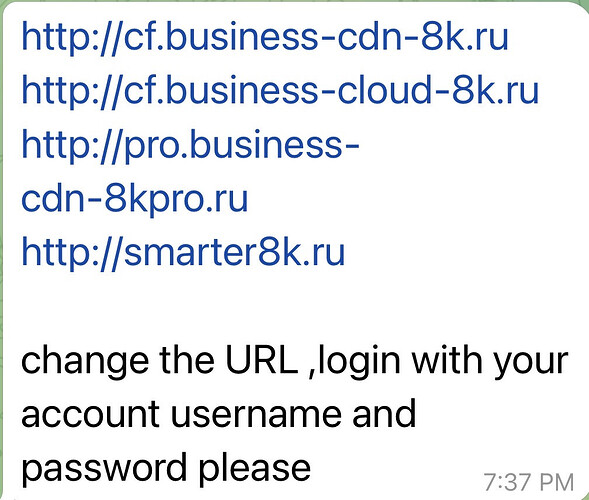Click the word "please" at the message end

point(255,469)
